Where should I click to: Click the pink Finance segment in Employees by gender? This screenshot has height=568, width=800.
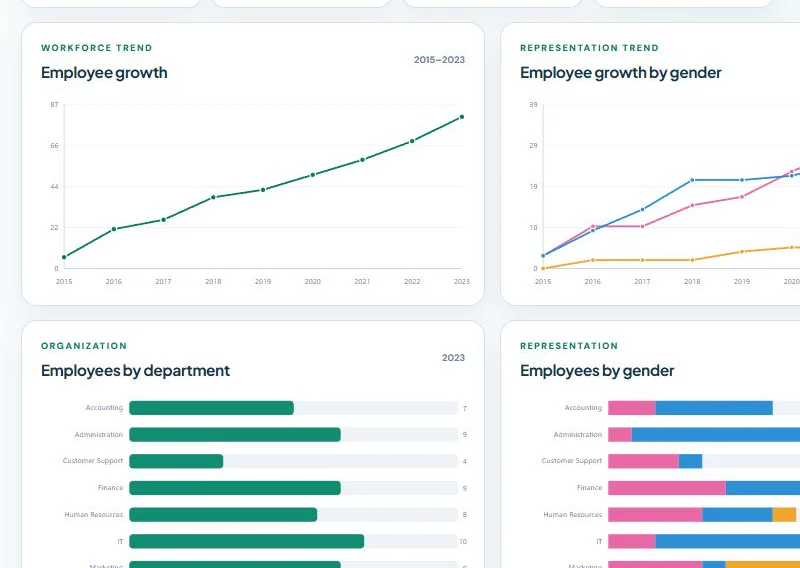(667, 488)
